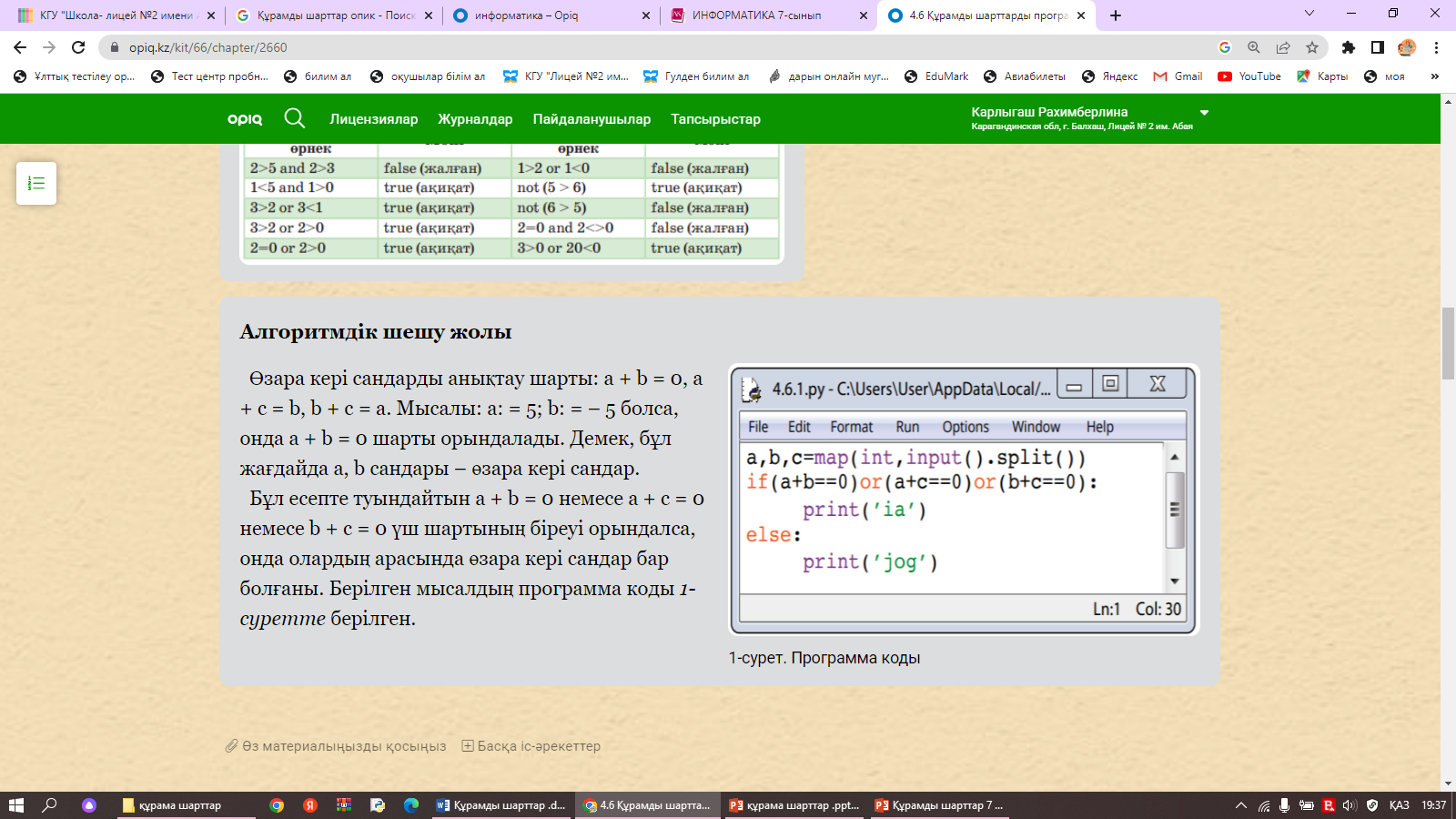Expand the hidden bookmarks chevron
The height and width of the screenshot is (819, 1456).
[x=1435, y=76]
